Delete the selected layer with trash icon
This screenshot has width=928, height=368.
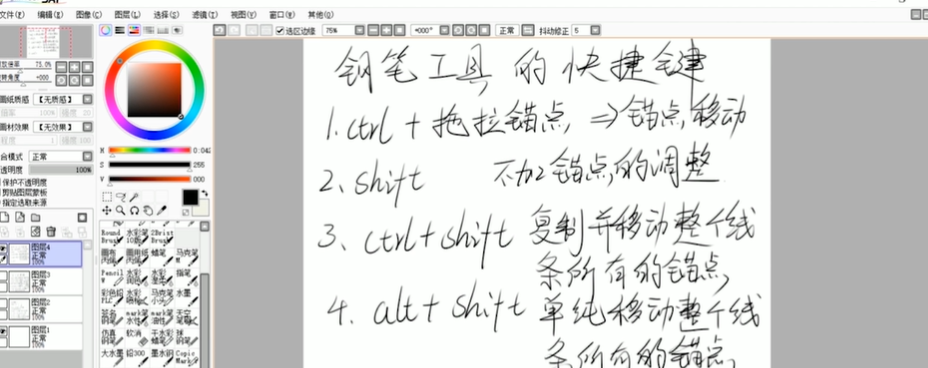[51, 231]
